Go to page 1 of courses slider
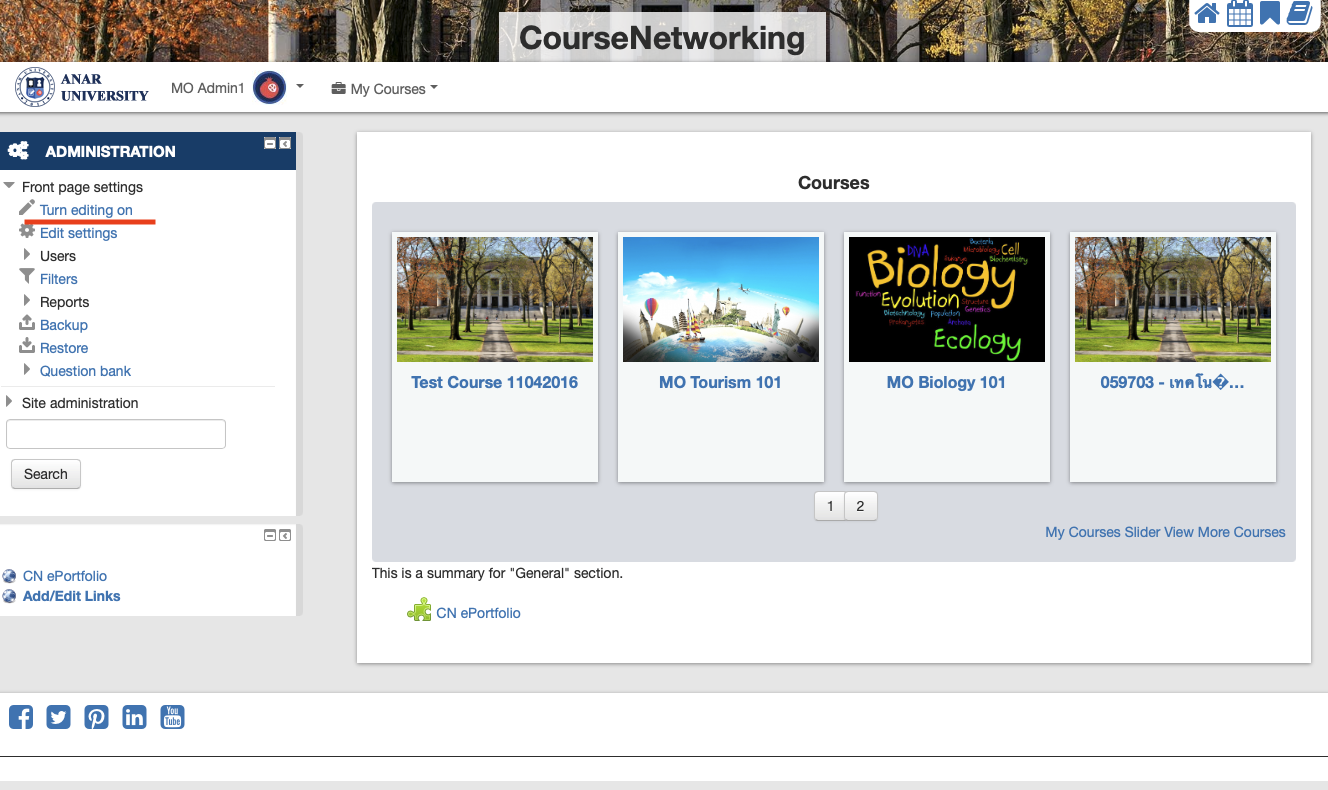 829,506
